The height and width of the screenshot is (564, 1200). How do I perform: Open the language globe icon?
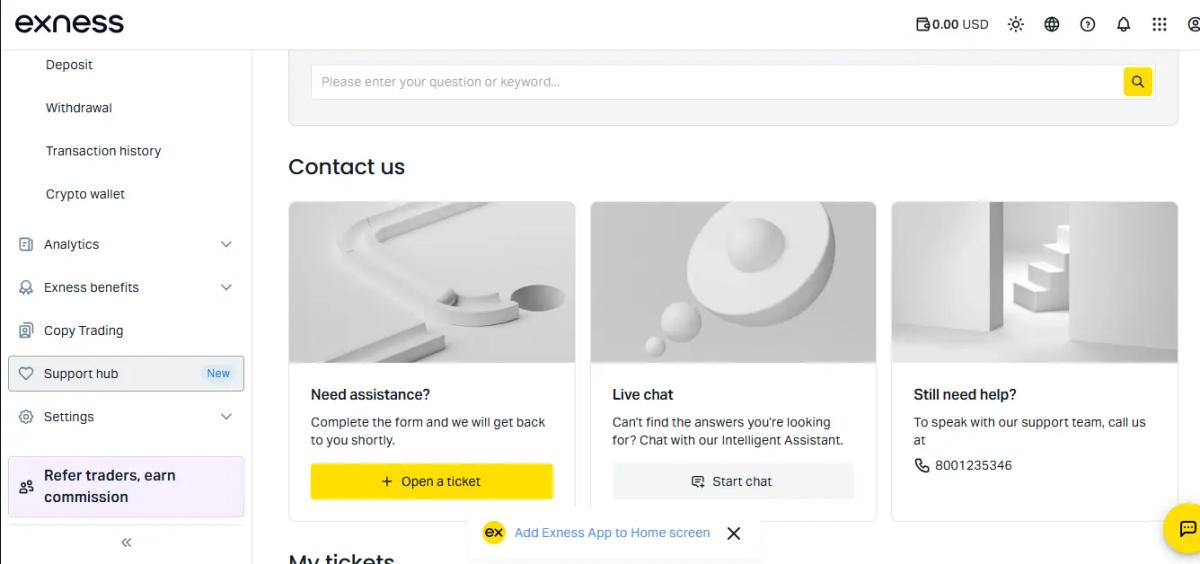click(1052, 24)
